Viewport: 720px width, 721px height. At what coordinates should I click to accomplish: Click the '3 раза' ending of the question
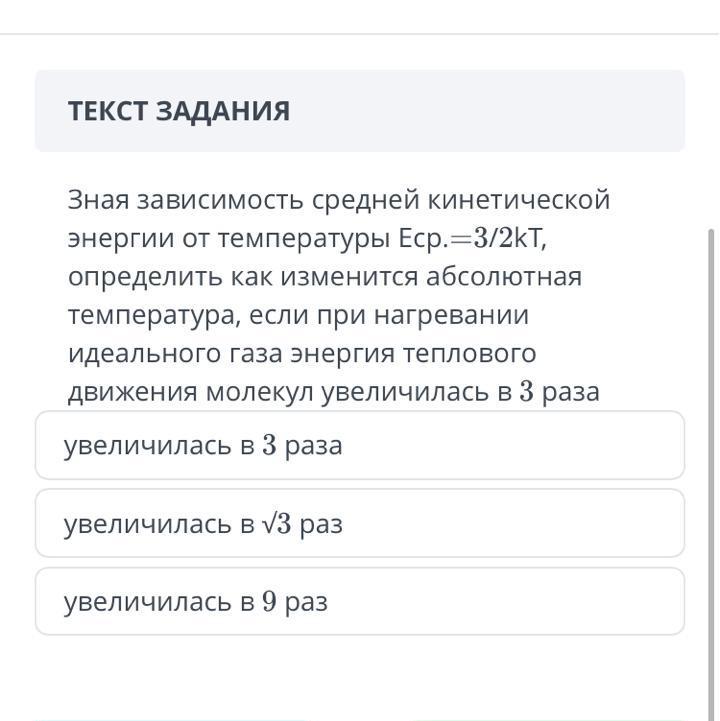tap(560, 392)
